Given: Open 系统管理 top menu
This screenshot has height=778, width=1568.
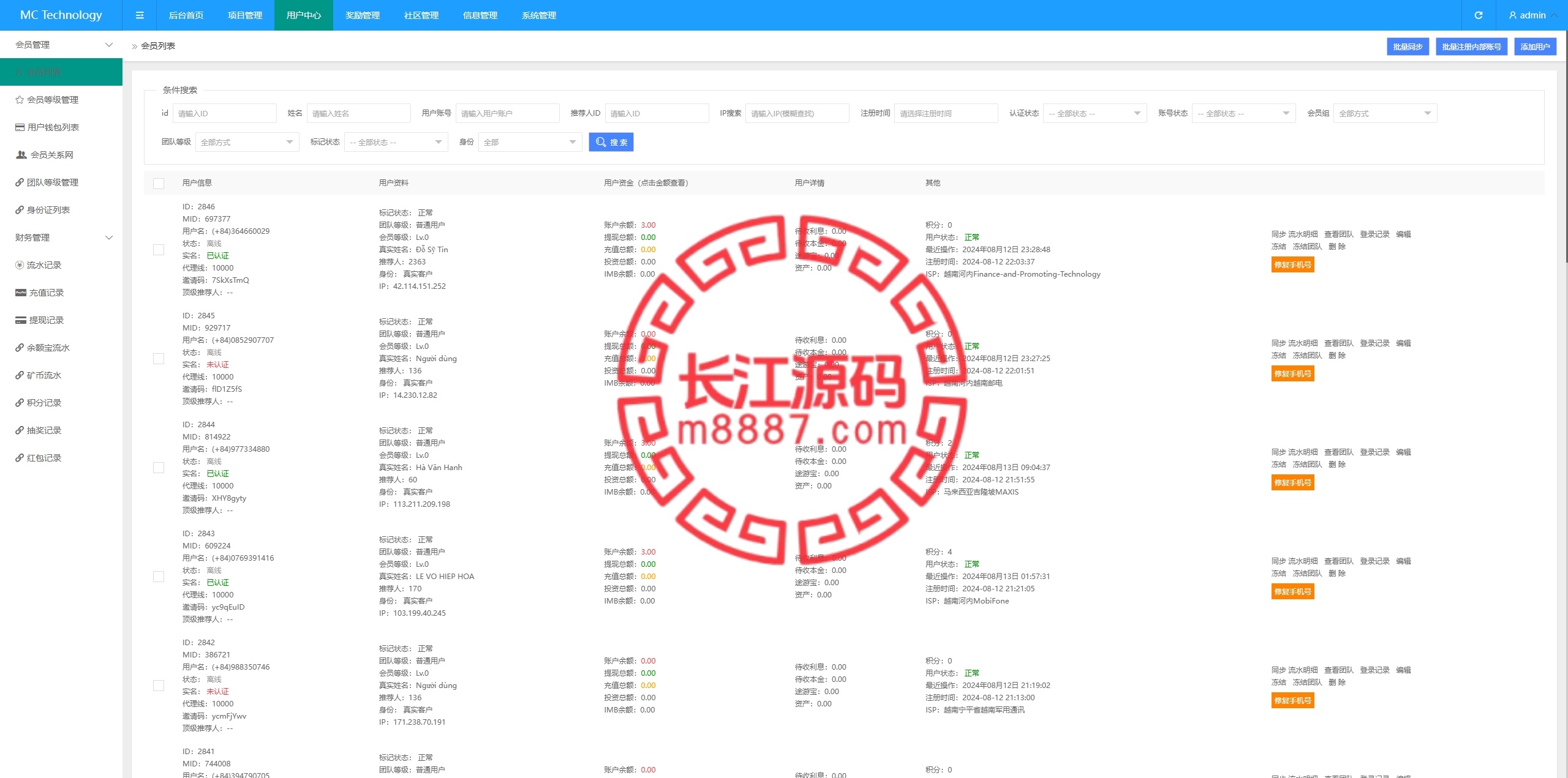Looking at the screenshot, I should point(539,15).
